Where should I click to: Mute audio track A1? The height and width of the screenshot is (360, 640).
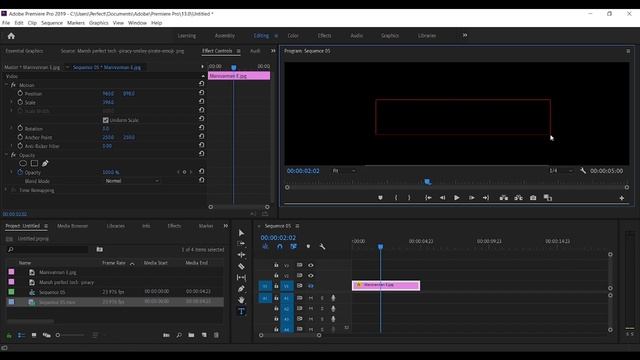(x=311, y=298)
